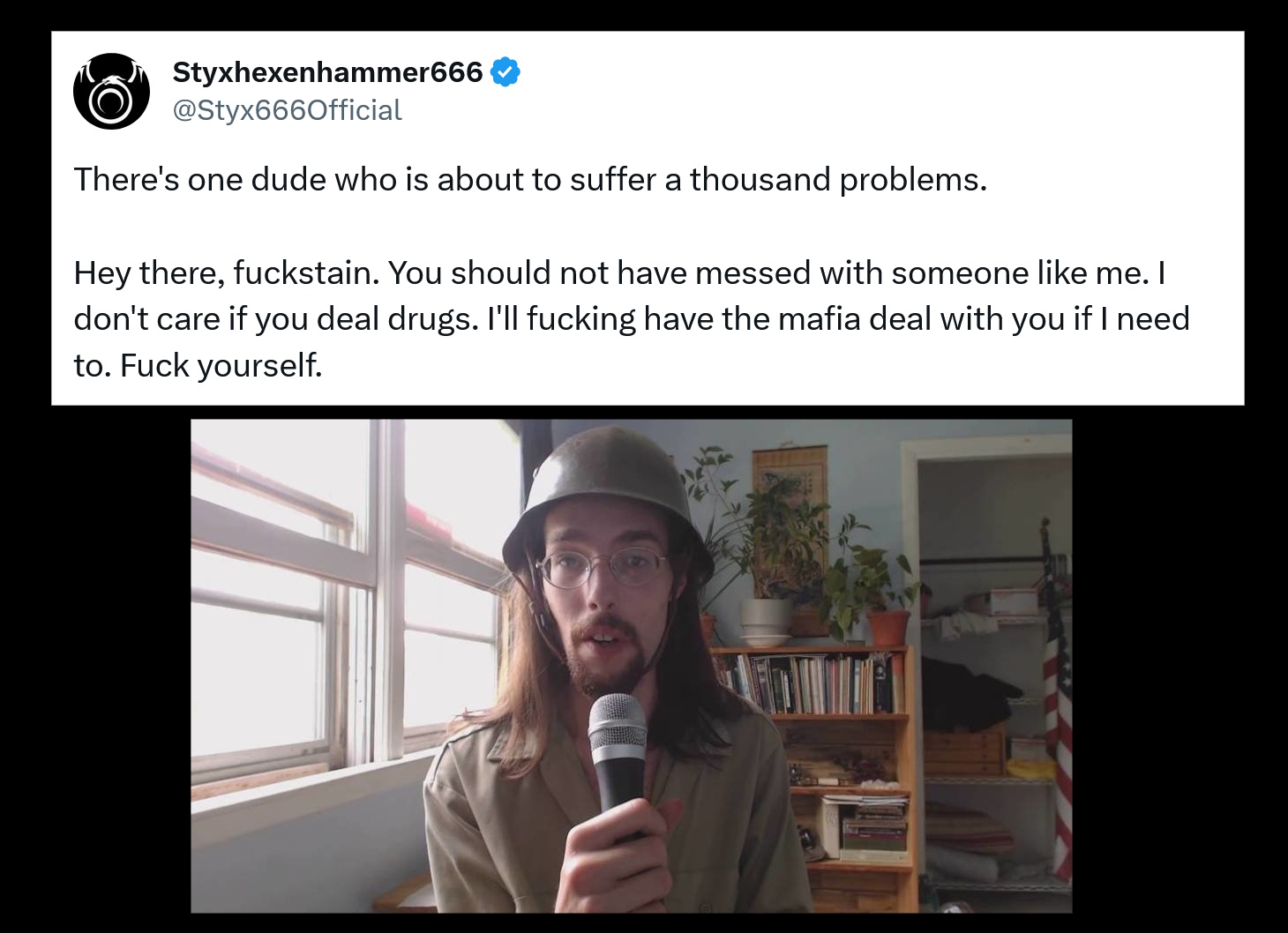
Task: Click the terracotta orange plant pot
Action: 888,627
